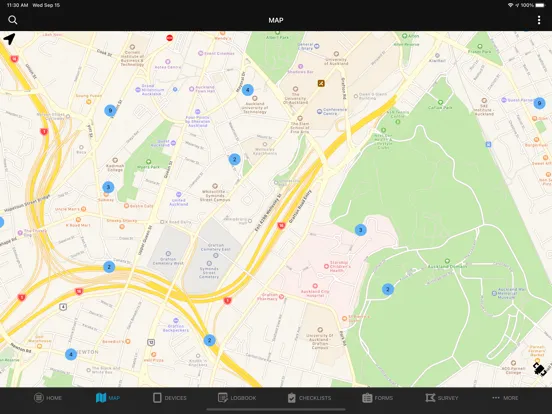Image resolution: width=552 pixels, height=414 pixels.
Task: Select the Uncle Man's restaurant pin
Action: pos(83,209)
